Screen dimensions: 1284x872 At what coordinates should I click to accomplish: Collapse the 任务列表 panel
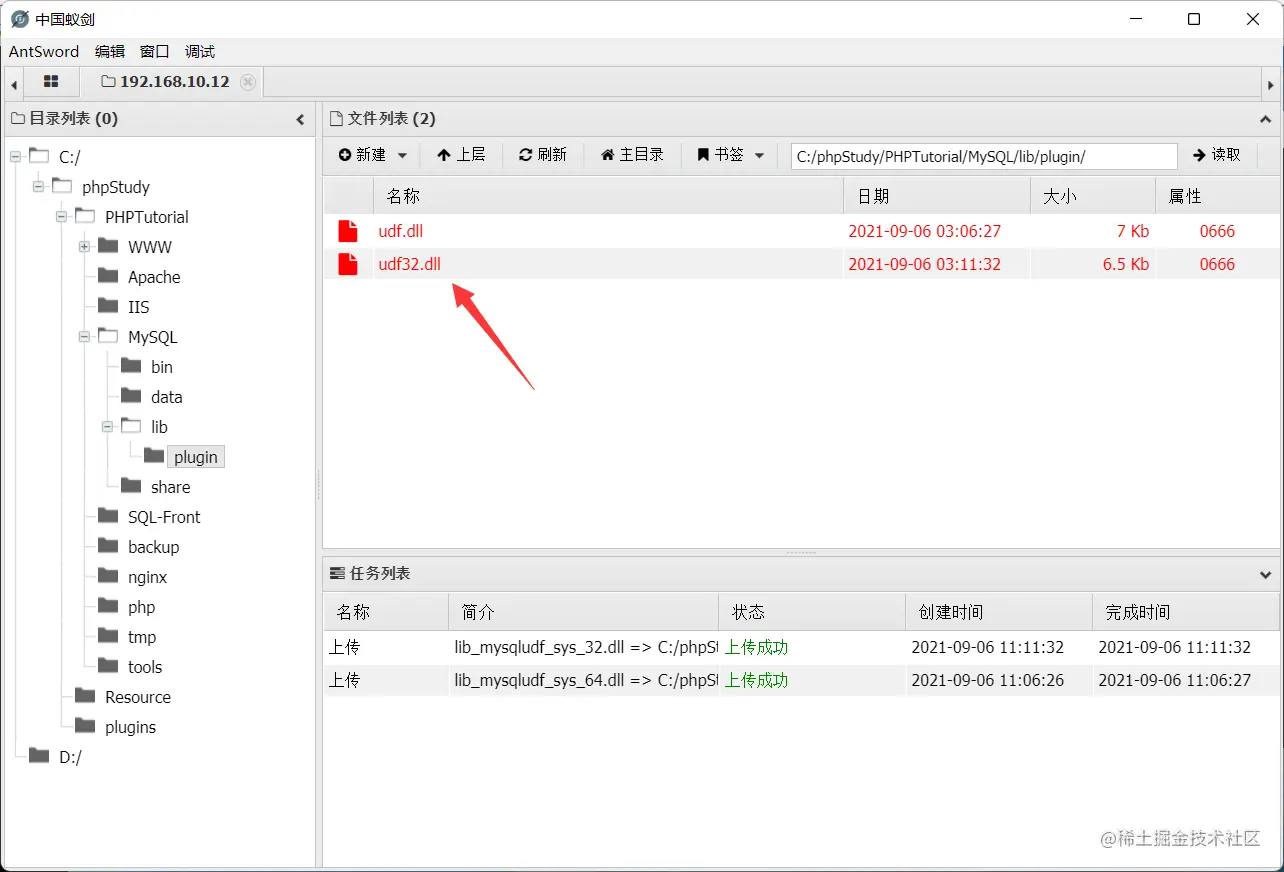(1265, 574)
